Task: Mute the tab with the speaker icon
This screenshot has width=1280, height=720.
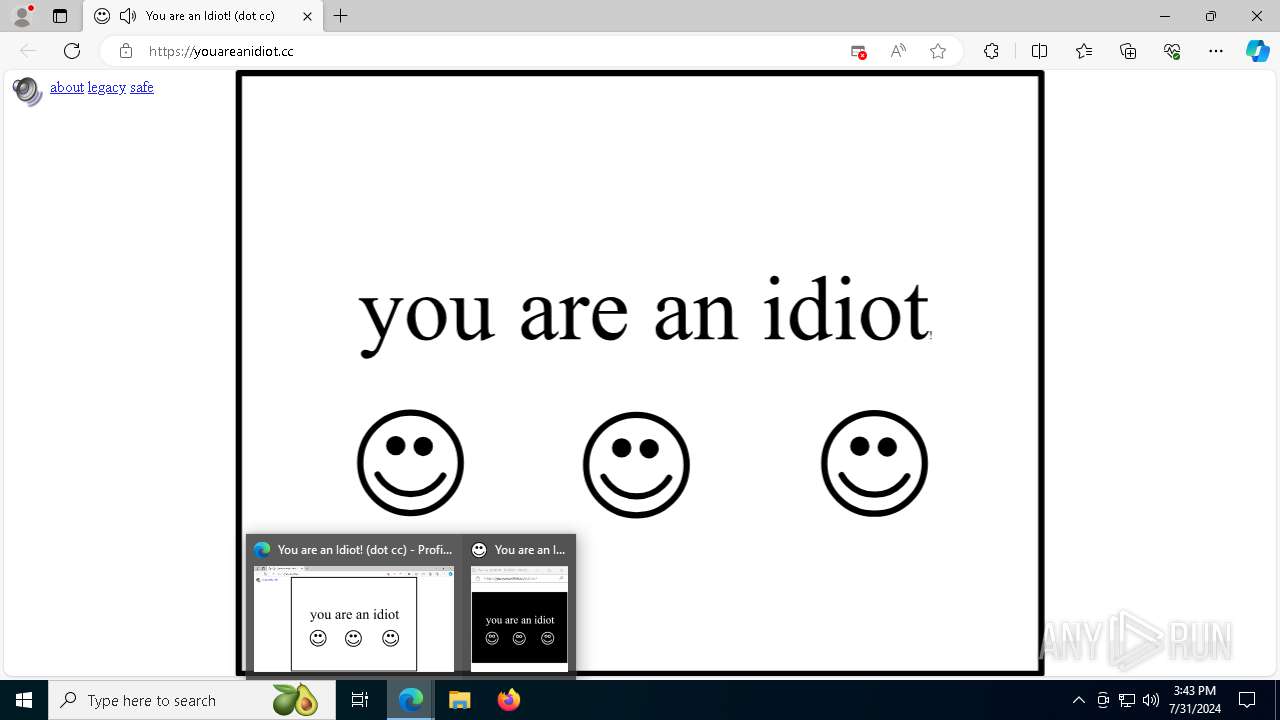Action: pos(127,16)
